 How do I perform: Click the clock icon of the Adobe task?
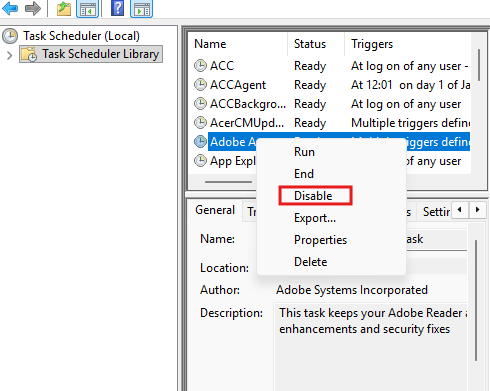click(200, 142)
